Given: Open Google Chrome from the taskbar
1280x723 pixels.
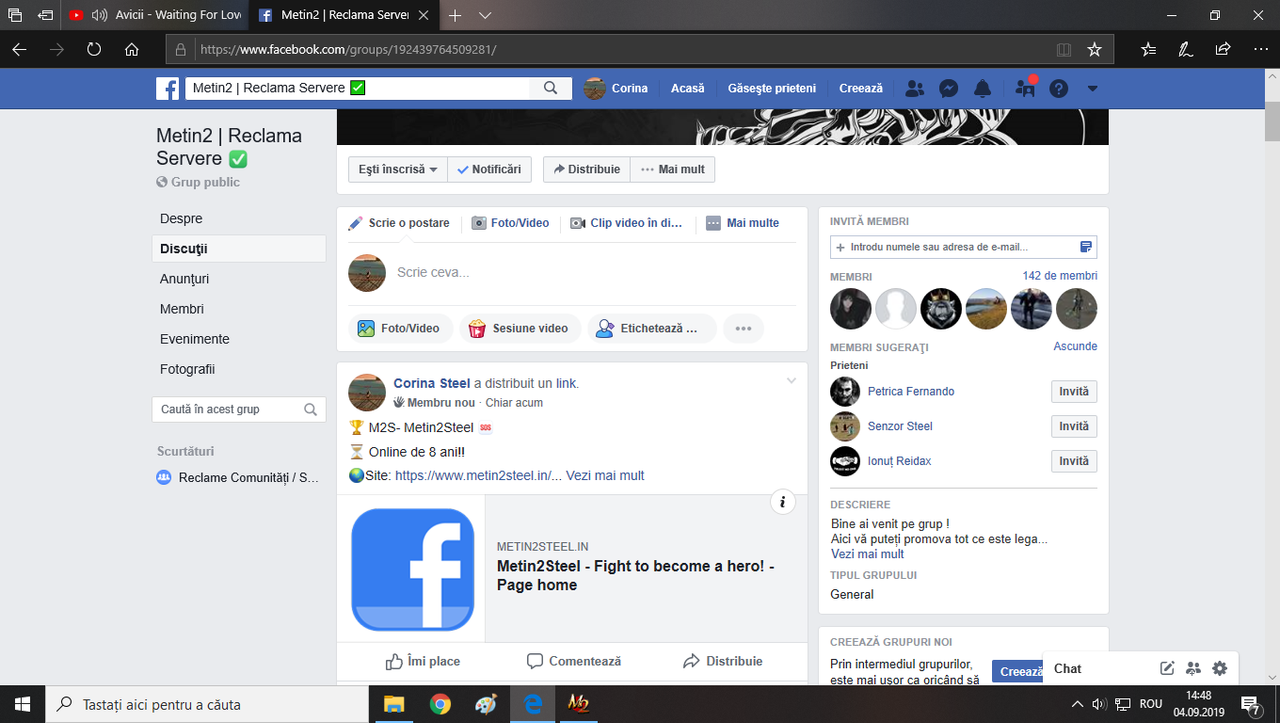Looking at the screenshot, I should tap(440, 704).
